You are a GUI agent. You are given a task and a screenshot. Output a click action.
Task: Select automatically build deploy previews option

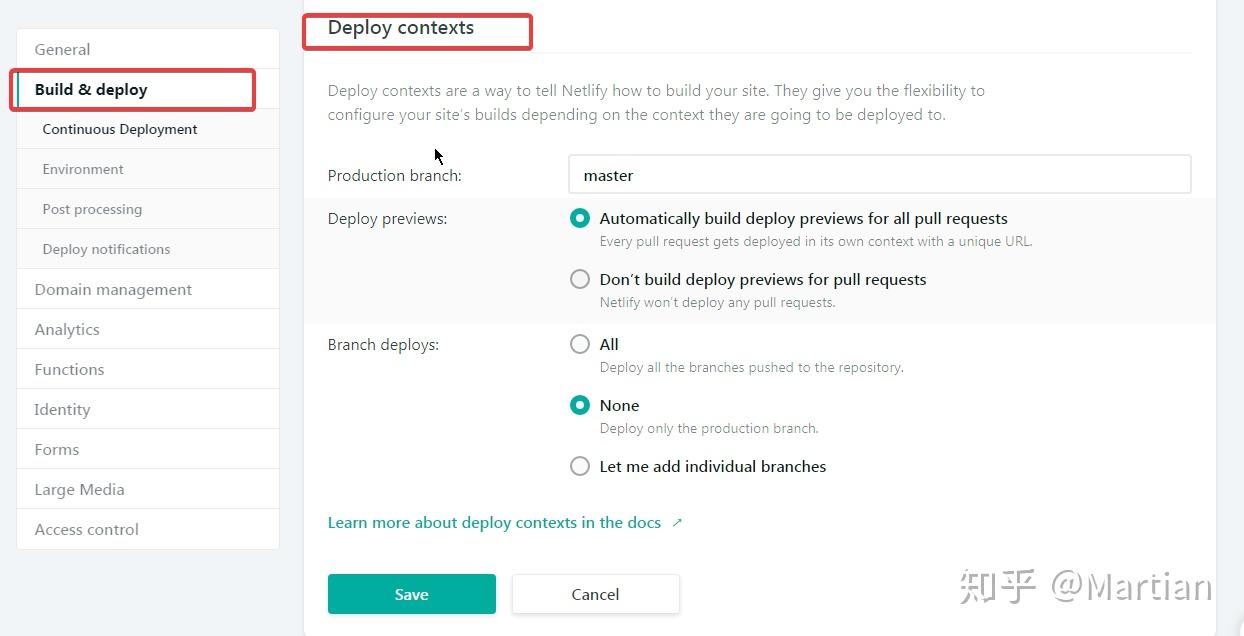[x=580, y=218]
